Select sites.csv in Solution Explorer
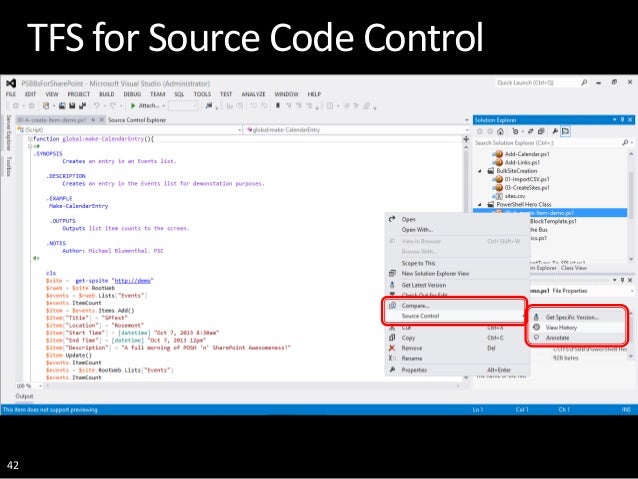This screenshot has width=638, height=479. (x=514, y=196)
